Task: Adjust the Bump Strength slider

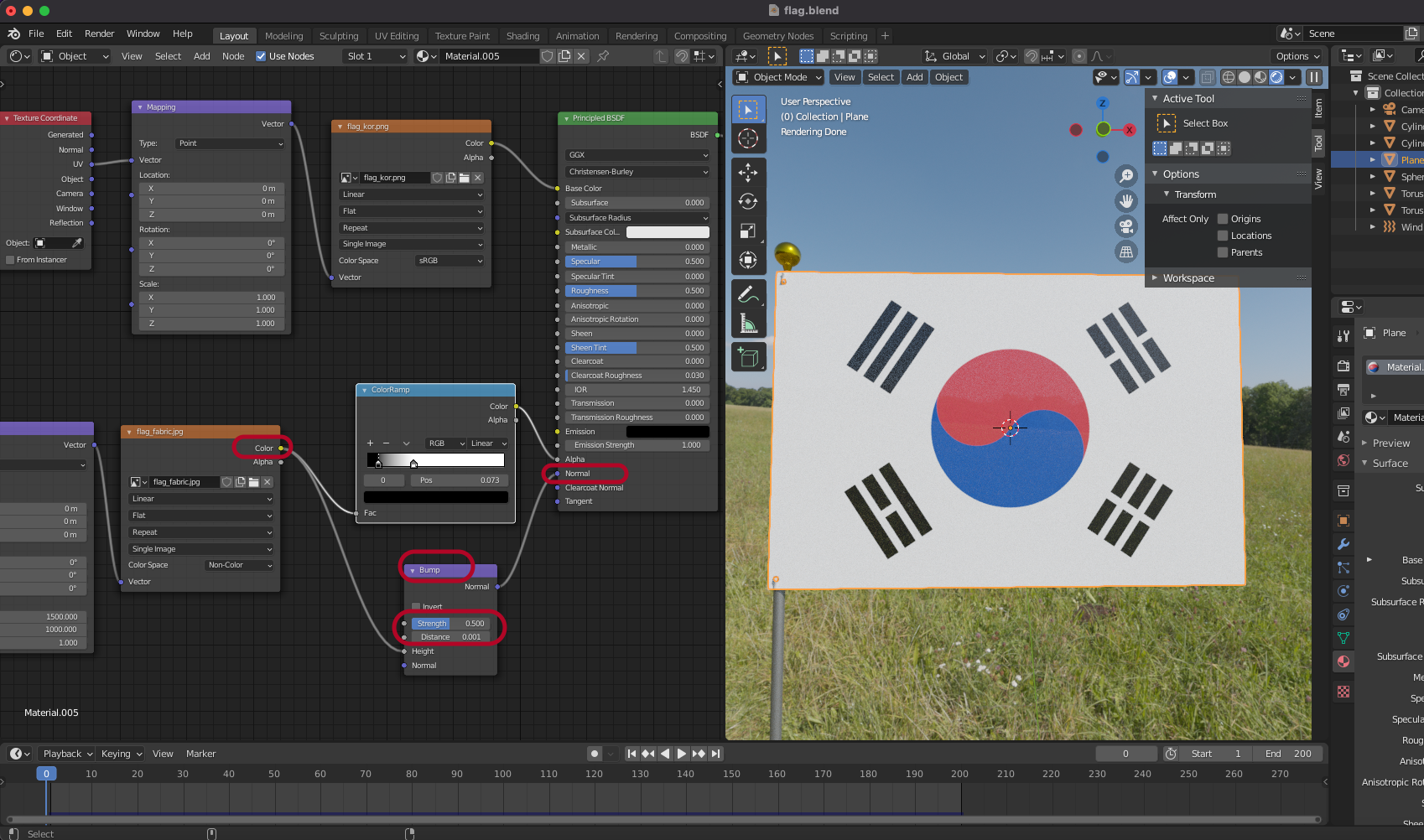Action: point(451,624)
